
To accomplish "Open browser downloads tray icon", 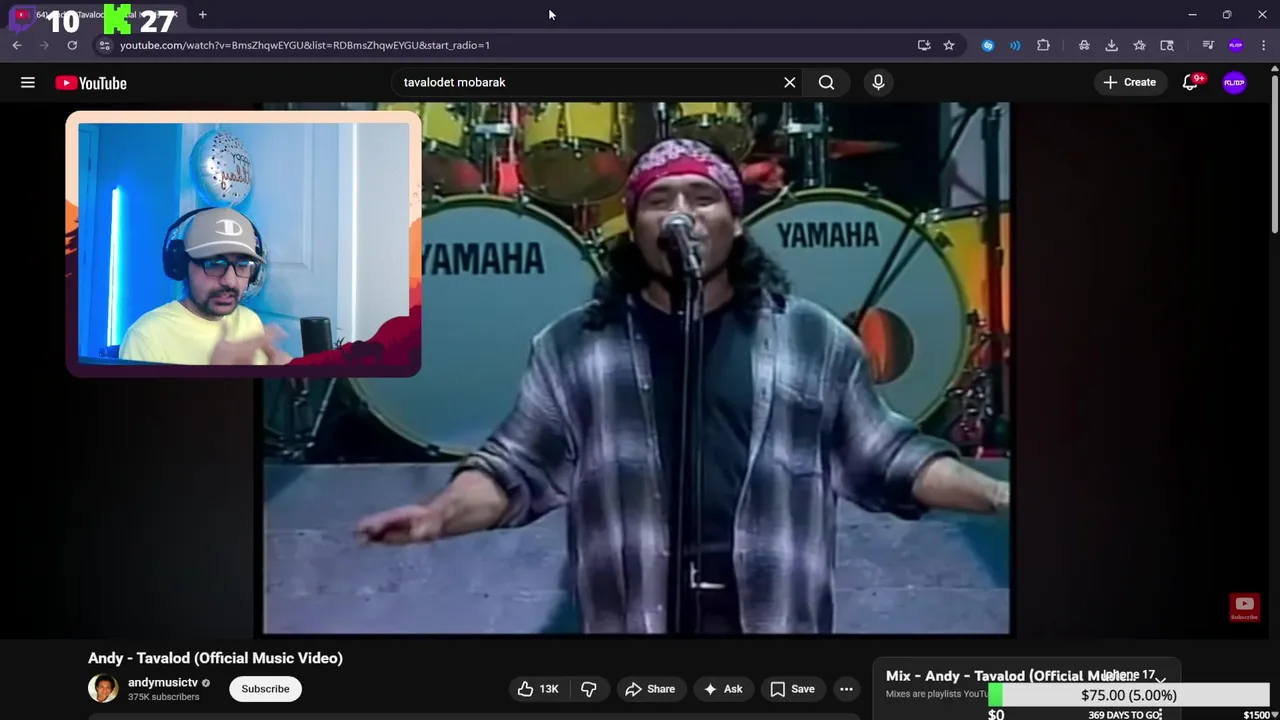I will 1111,45.
